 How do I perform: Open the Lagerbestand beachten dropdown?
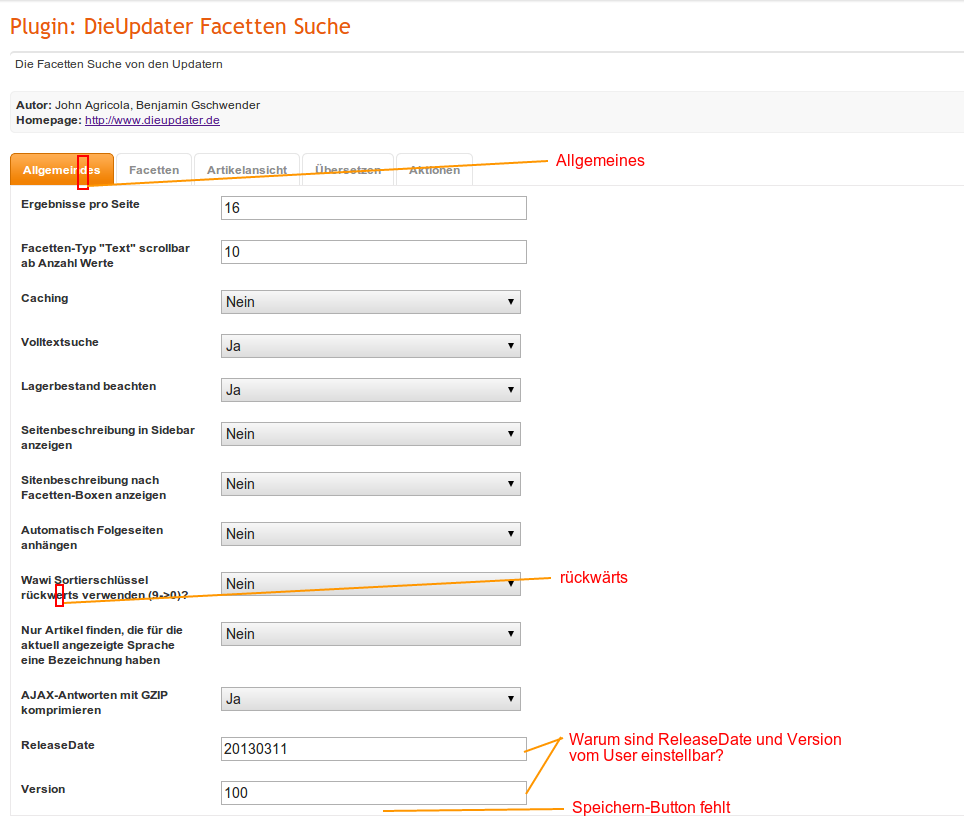[371, 390]
